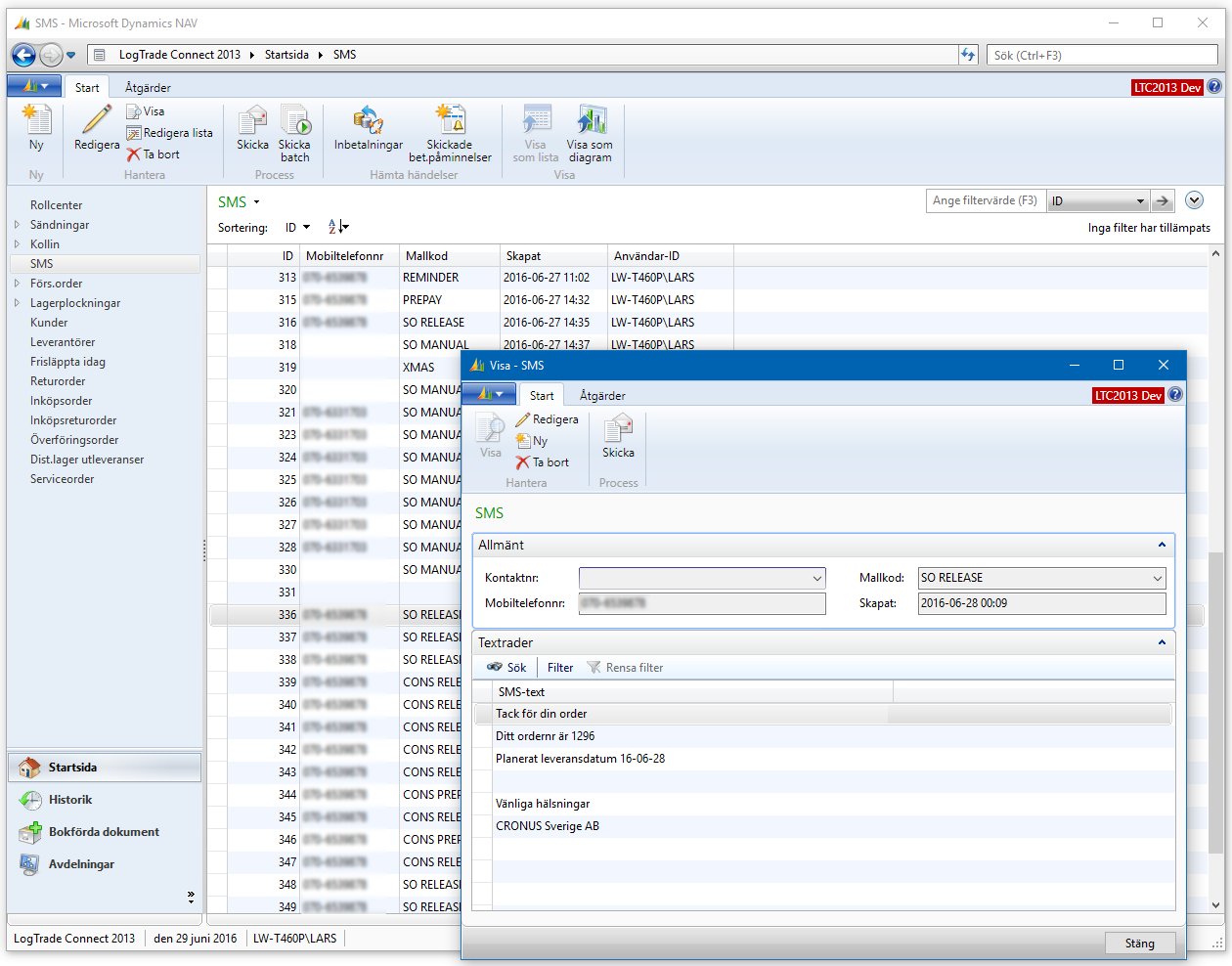Collapse the Textrader section
The image size is (1232, 966).
(x=1162, y=642)
